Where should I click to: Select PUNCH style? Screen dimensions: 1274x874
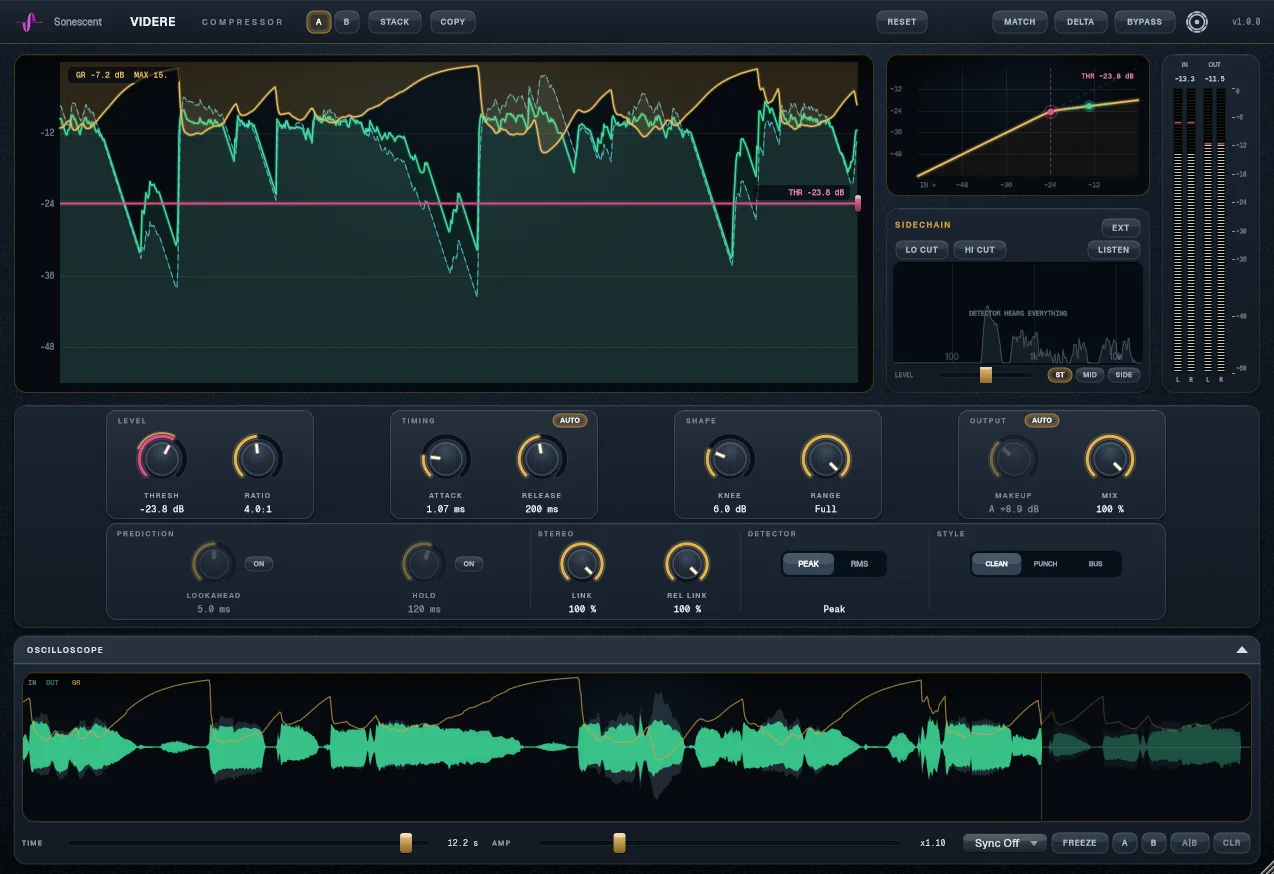(x=1045, y=564)
